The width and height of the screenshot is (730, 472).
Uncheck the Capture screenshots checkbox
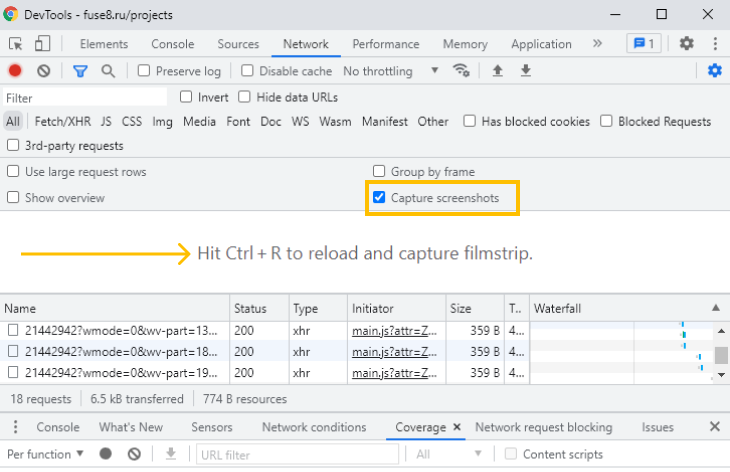pyautogui.click(x=379, y=198)
